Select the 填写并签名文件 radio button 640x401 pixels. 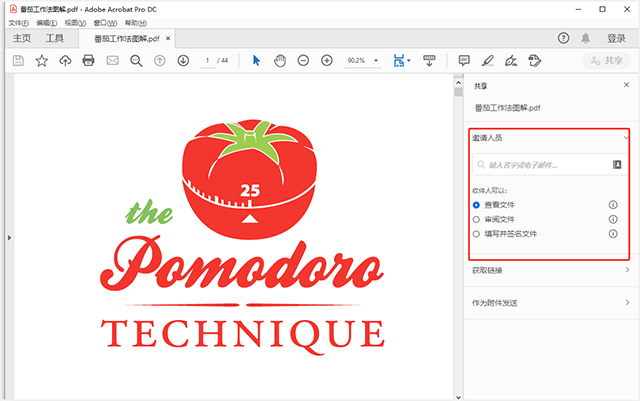pos(476,234)
